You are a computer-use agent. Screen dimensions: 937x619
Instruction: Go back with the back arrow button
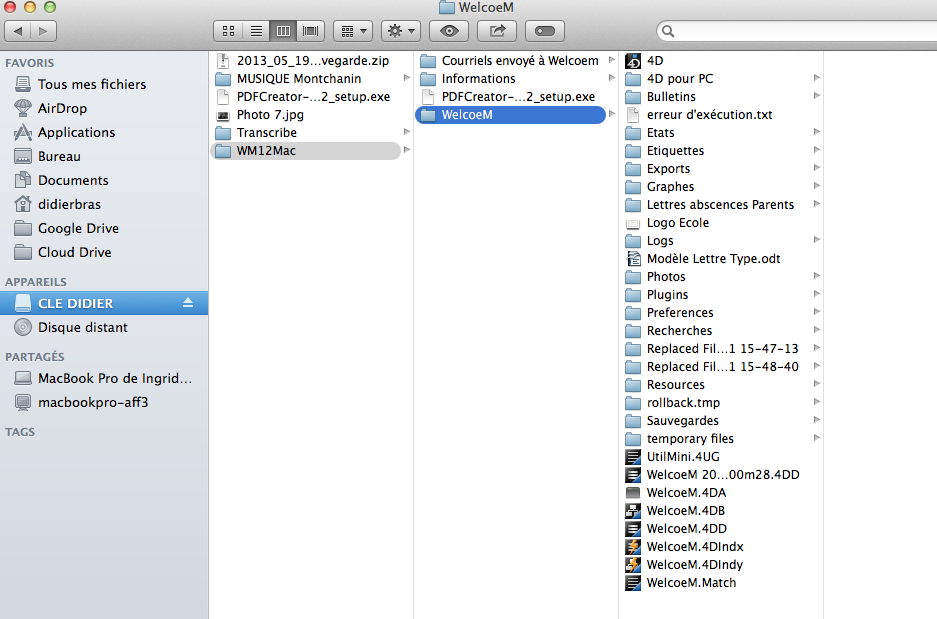point(18,31)
